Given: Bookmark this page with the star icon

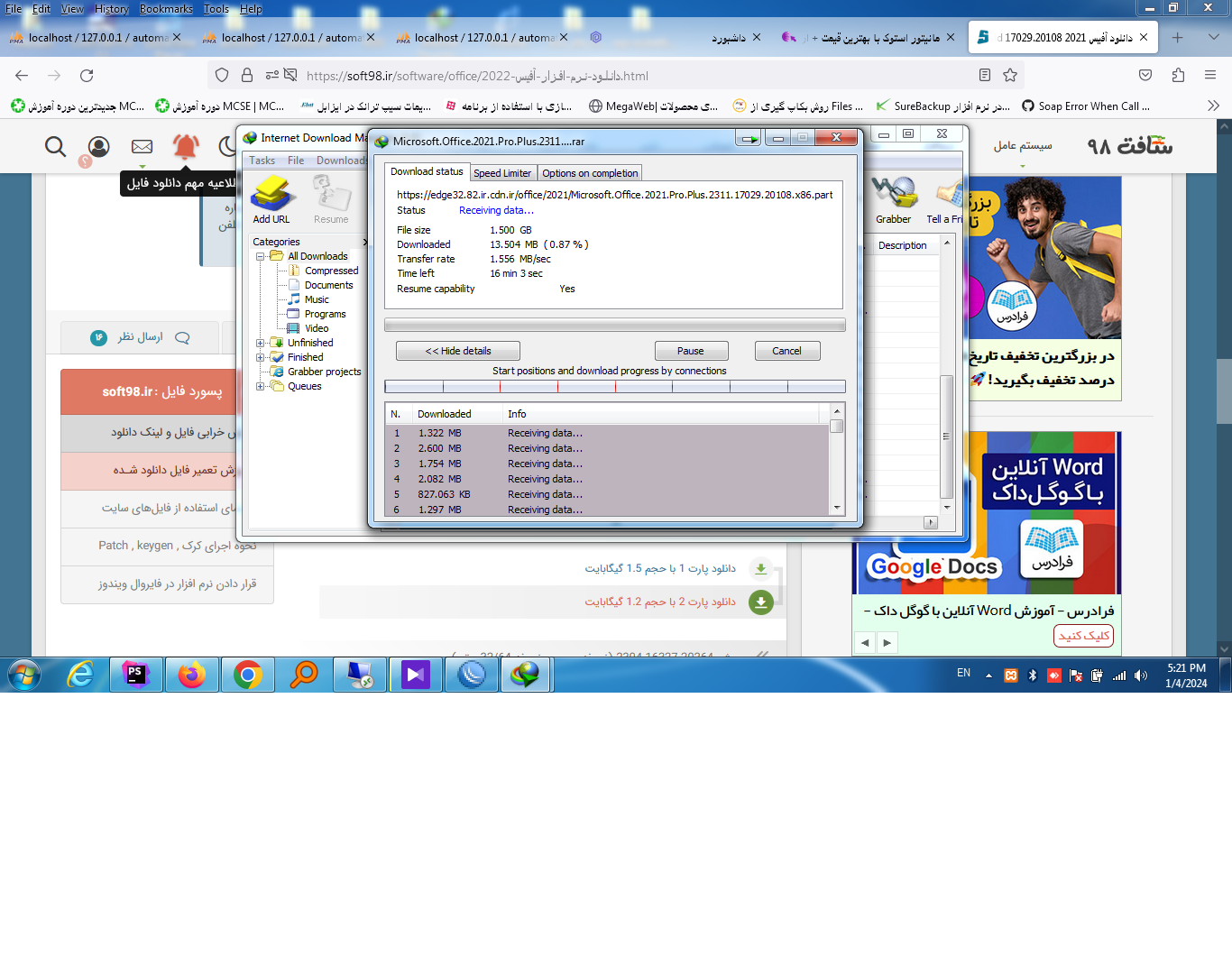Looking at the screenshot, I should (1010, 76).
